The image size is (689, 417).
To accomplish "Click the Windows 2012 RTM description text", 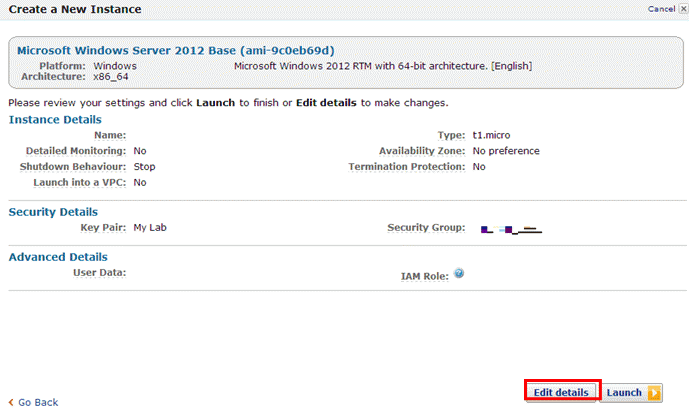I will (x=383, y=66).
